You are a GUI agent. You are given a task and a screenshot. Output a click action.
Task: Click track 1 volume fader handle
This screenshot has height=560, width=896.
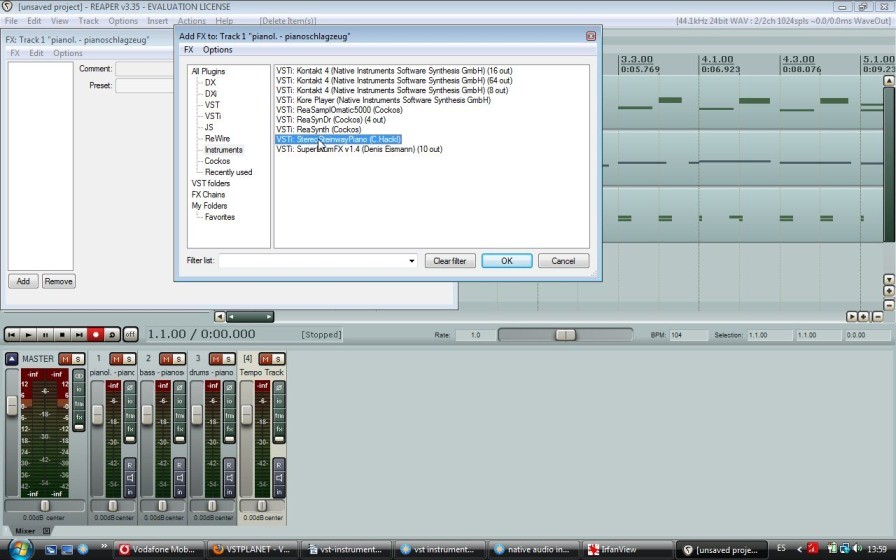point(98,415)
